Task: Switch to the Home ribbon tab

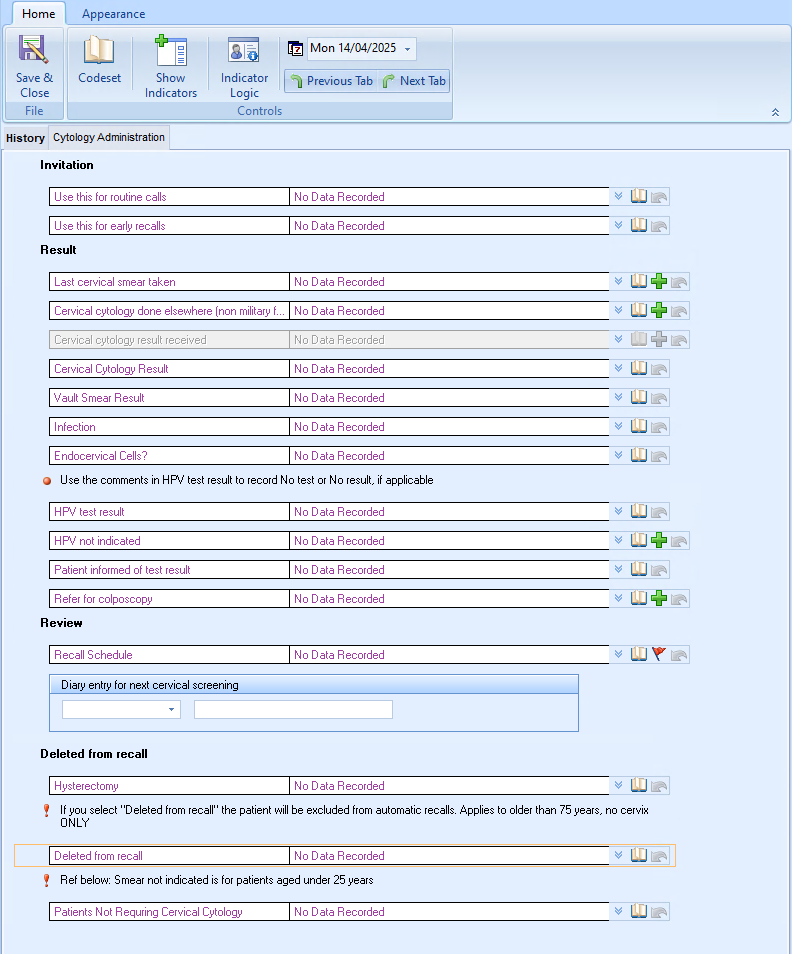Action: pyautogui.click(x=38, y=13)
